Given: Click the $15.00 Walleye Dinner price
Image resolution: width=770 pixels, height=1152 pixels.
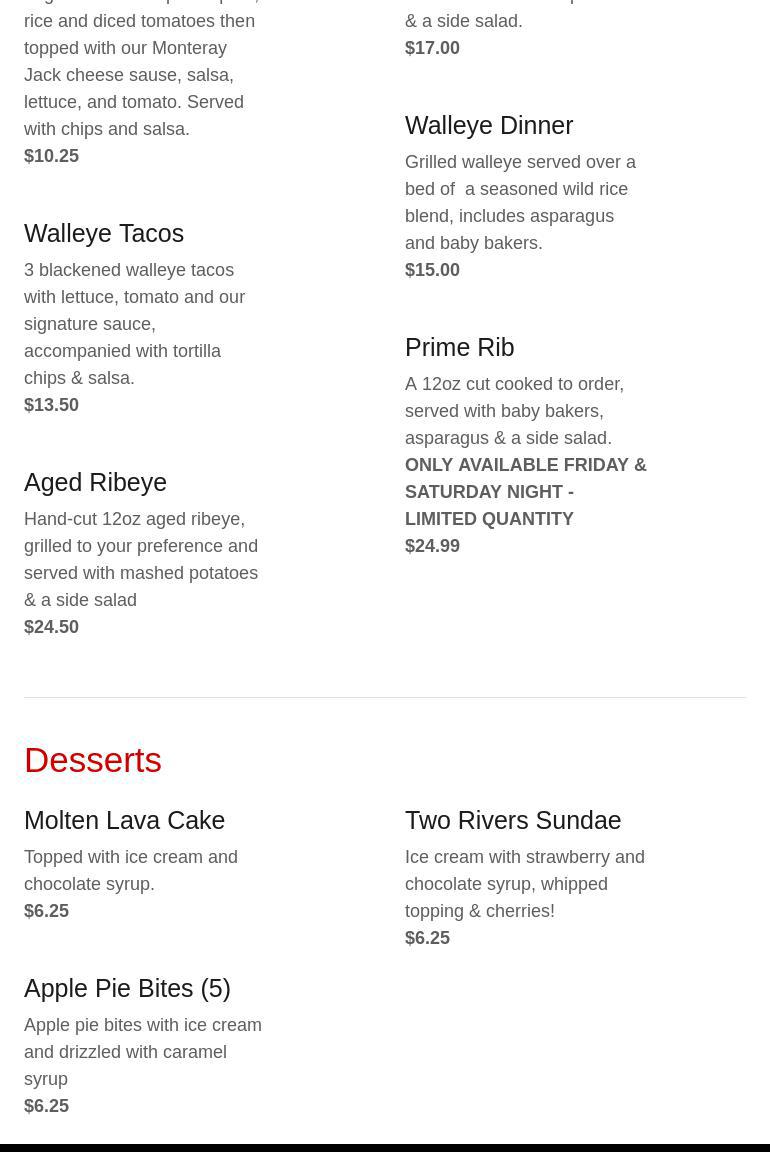Looking at the screenshot, I should pyautogui.click(x=432, y=270).
